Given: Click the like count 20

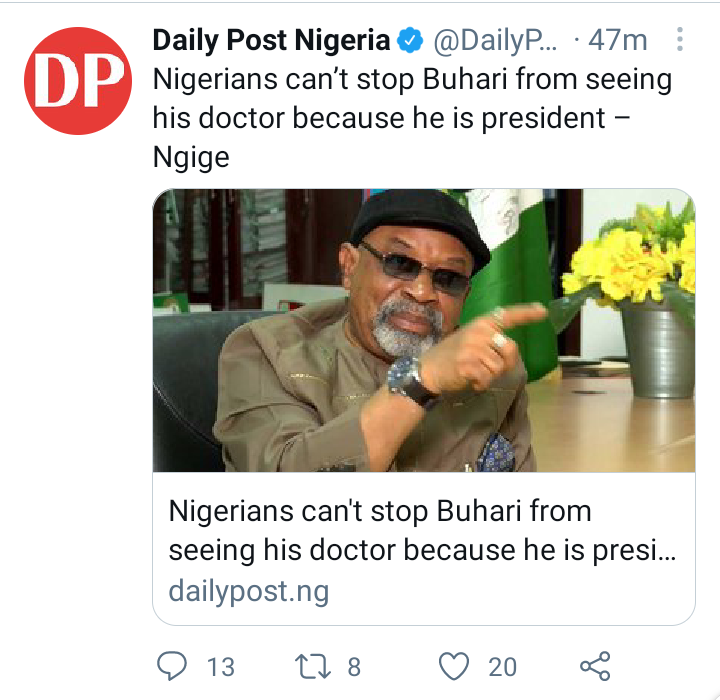Looking at the screenshot, I should (x=502, y=667).
